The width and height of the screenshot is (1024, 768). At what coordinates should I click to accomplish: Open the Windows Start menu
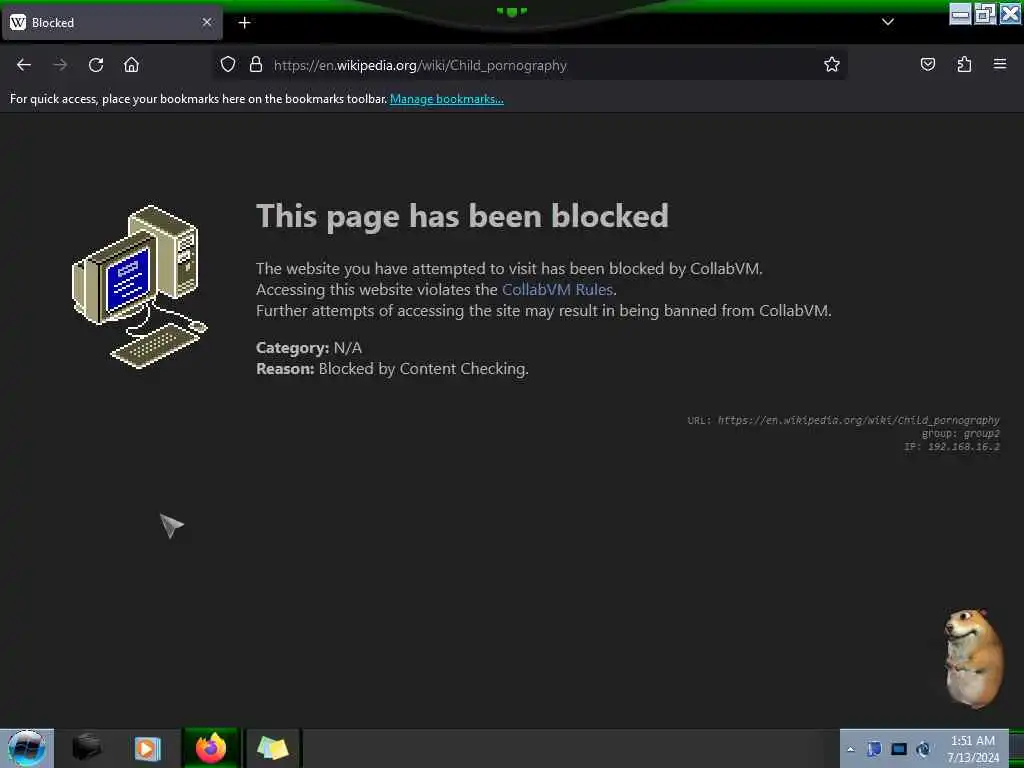[x=27, y=748]
